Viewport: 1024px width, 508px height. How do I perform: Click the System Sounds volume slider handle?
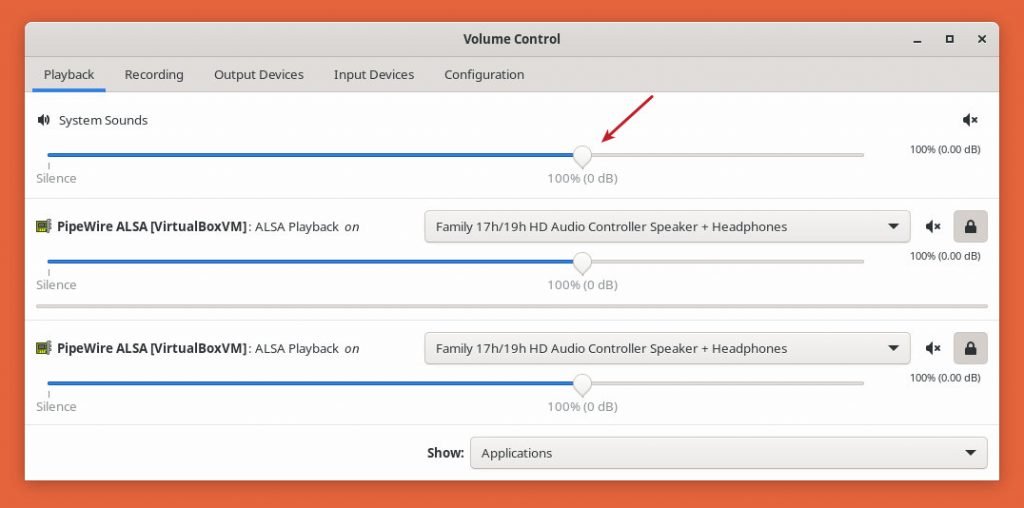582,155
